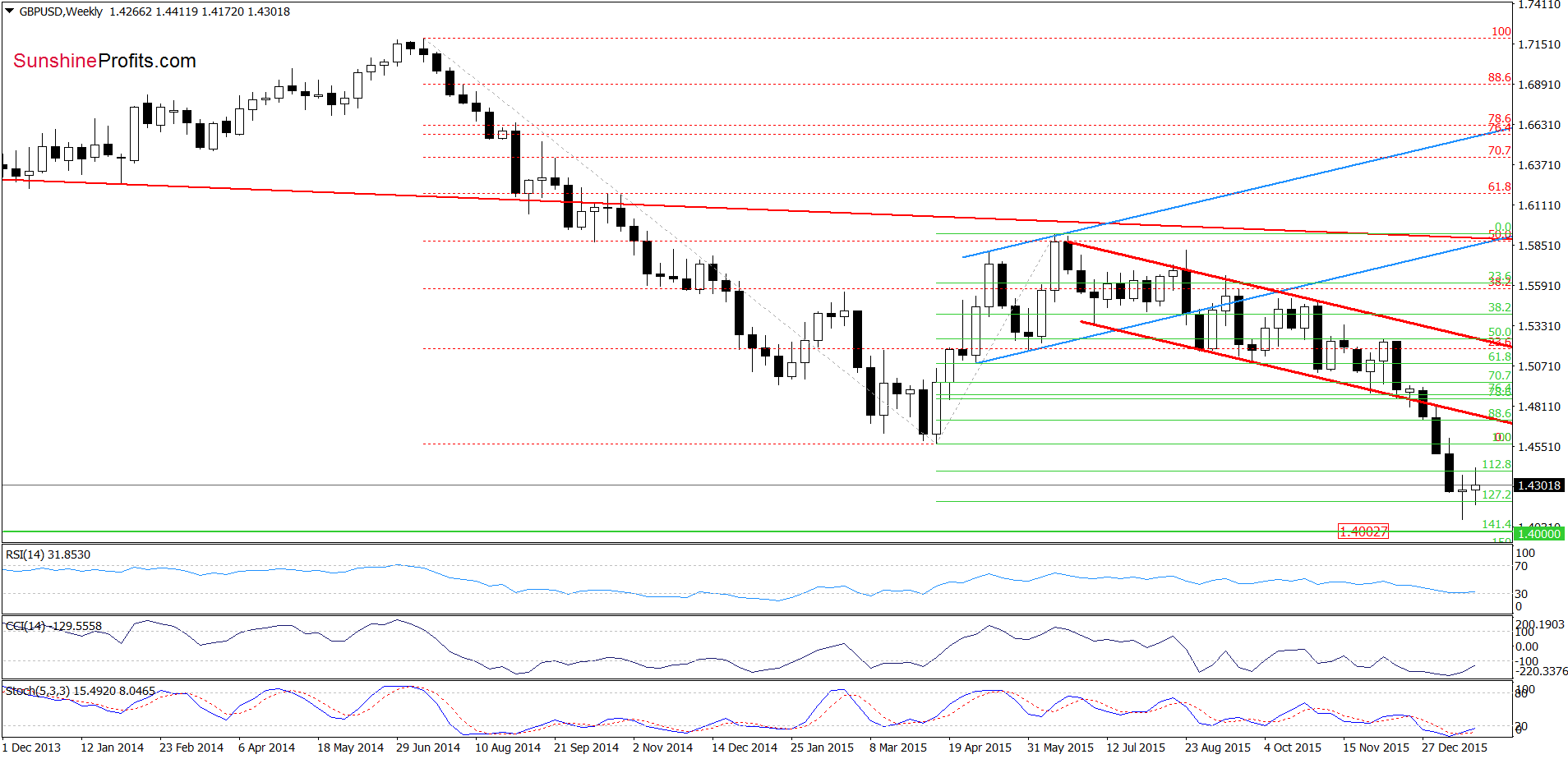This screenshot has width=1568, height=759.
Task: Select the red Fibonacci 61.8 level label
Action: 1499,186
